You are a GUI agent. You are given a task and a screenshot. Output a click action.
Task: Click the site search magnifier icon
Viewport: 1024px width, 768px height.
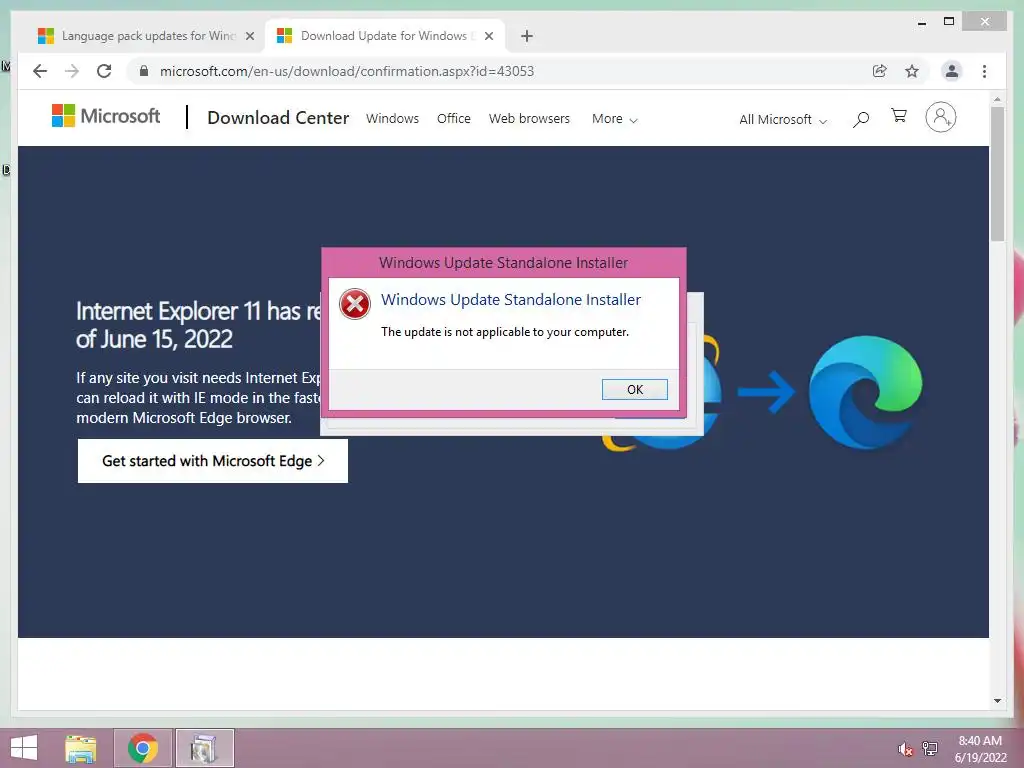tap(861, 119)
